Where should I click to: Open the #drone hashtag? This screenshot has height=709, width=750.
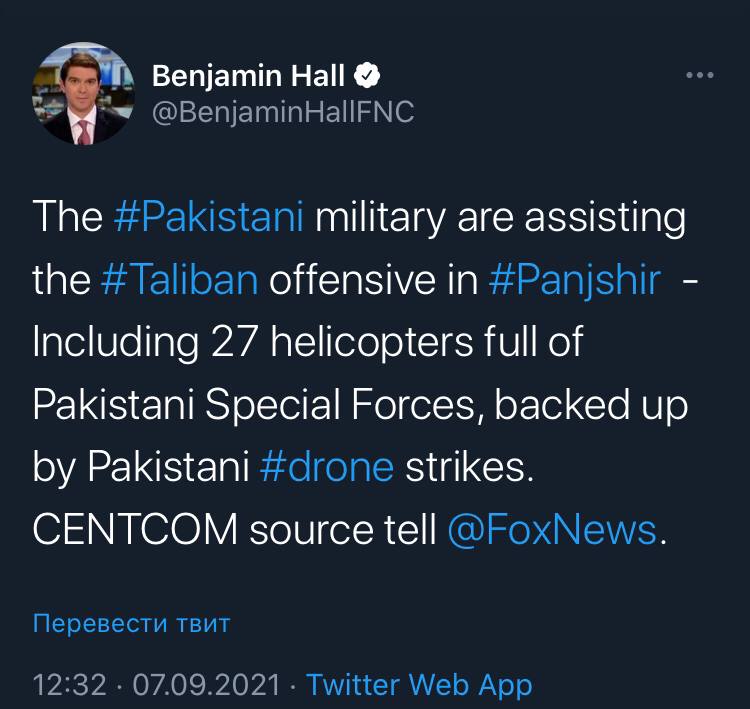[x=326, y=468]
